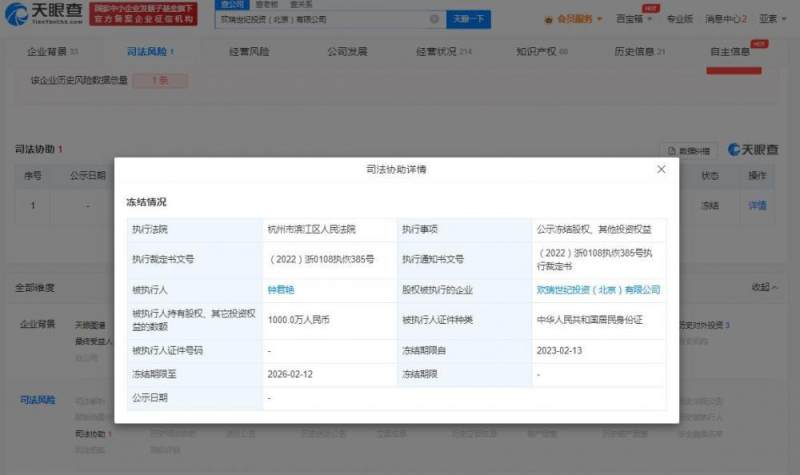
Task: Select the 查关系 search tab
Action: [301, 4]
